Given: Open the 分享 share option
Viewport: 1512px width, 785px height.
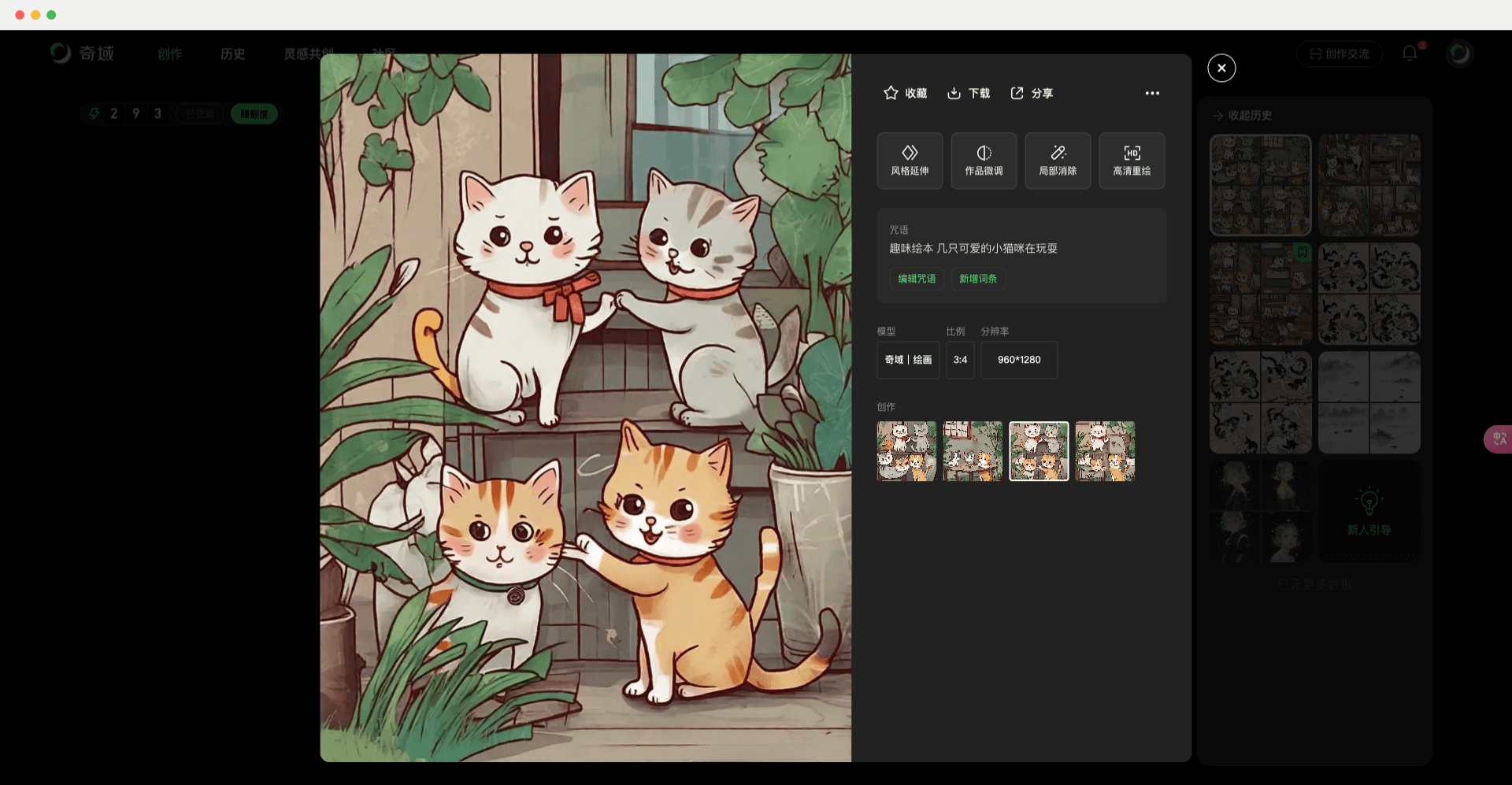Looking at the screenshot, I should point(1032,93).
